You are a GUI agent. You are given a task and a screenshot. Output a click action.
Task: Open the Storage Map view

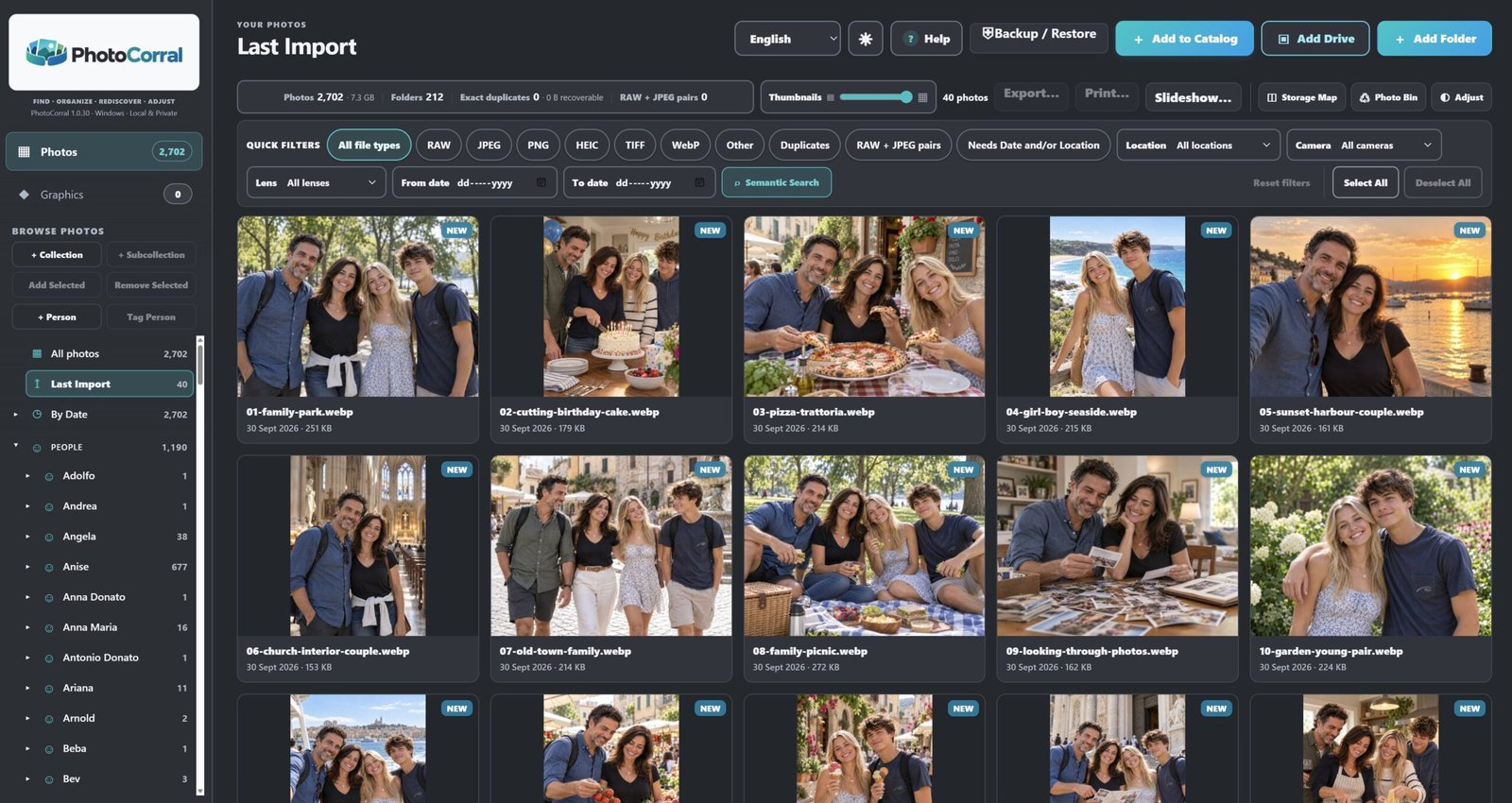pos(1302,97)
